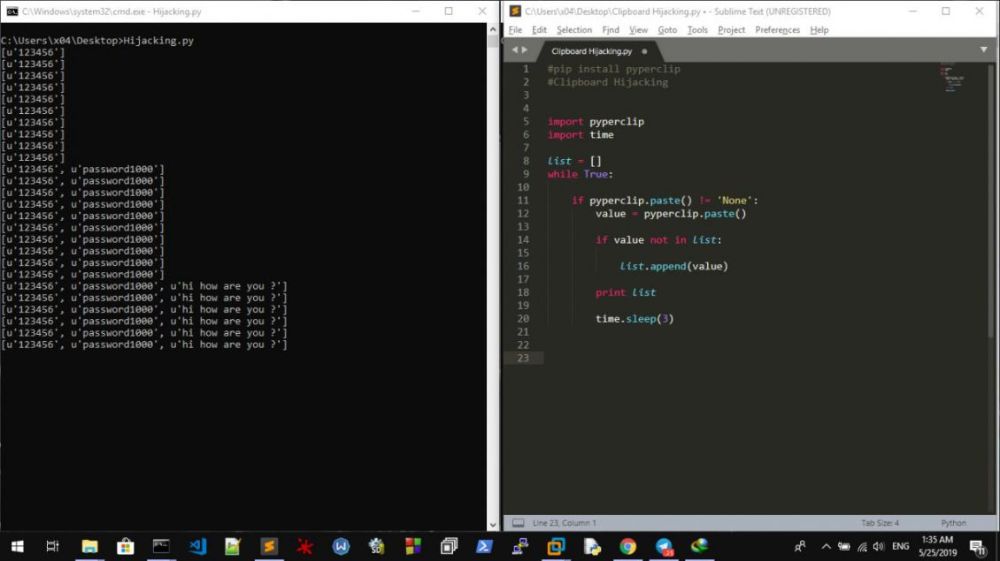Open Telegram from the taskbar

pyautogui.click(x=664, y=546)
